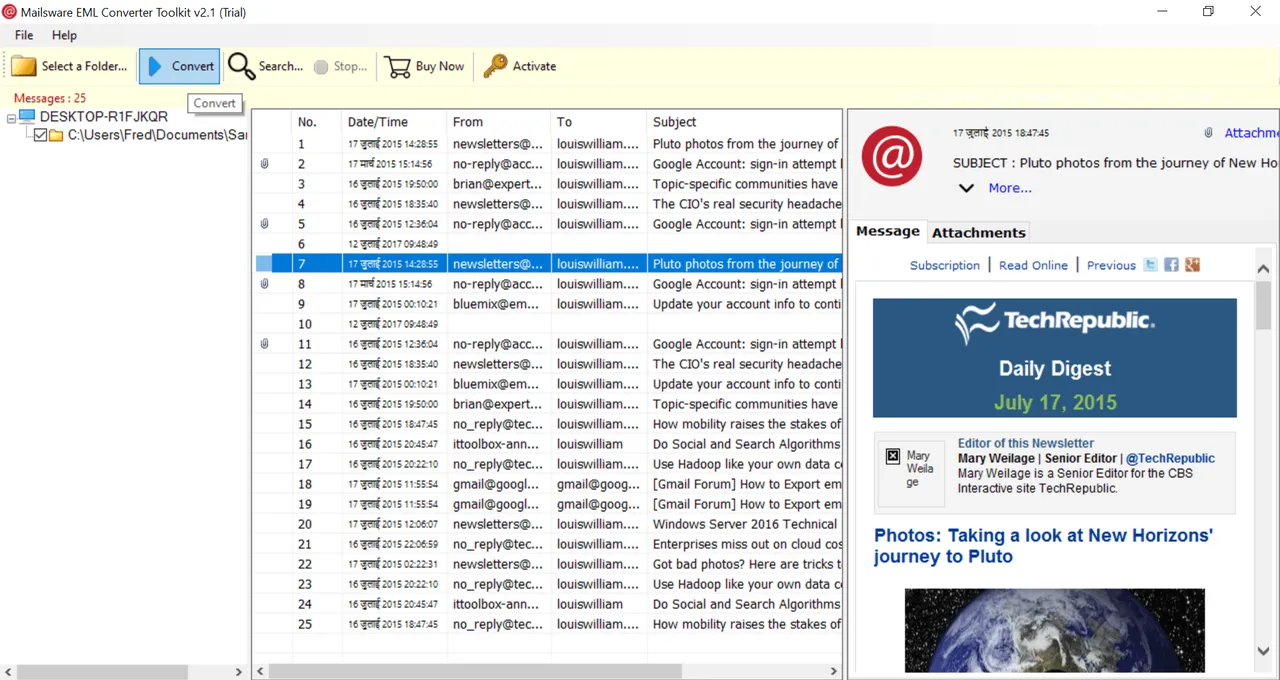The image size is (1280, 680).
Task: Click message list scrollbar right arrow
Action: tap(835, 672)
